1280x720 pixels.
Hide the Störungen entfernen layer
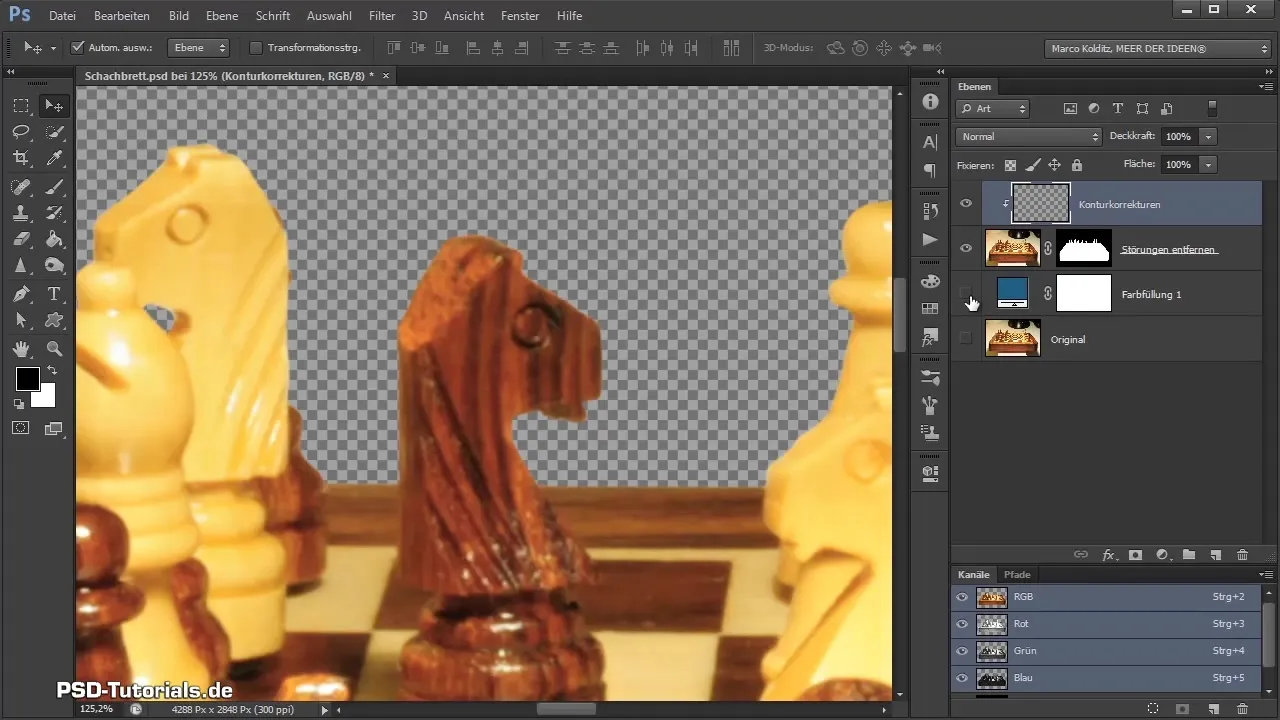(x=965, y=248)
